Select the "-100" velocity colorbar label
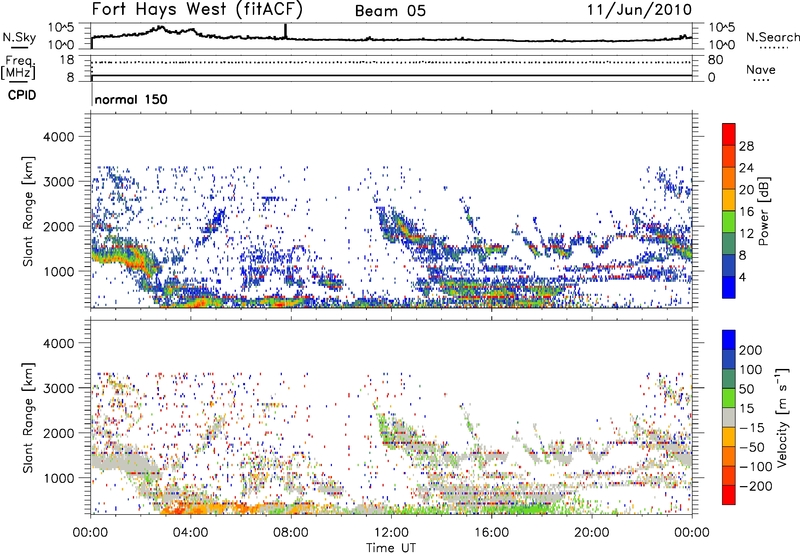800x554 pixels. coord(755,467)
